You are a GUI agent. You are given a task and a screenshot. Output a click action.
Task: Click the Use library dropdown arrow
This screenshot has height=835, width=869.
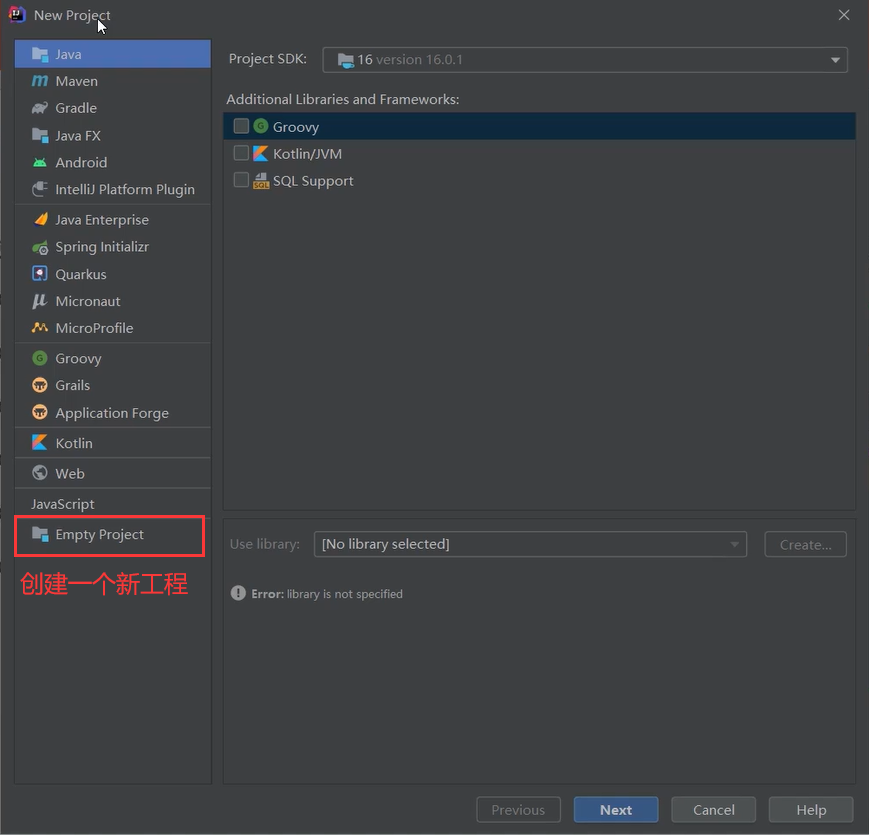(734, 545)
